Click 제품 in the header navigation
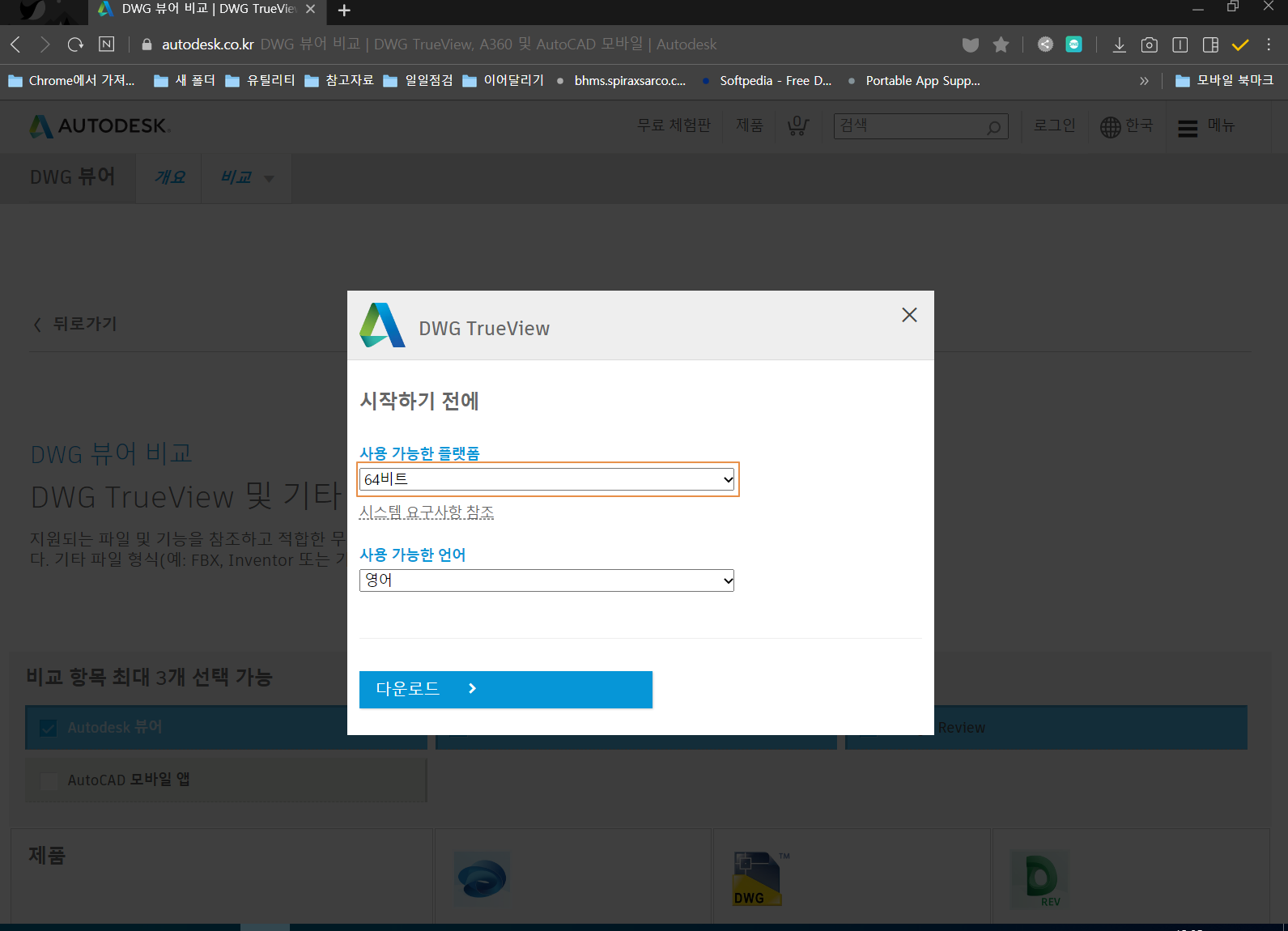Screen dimensions: 1288x931 pos(750,125)
